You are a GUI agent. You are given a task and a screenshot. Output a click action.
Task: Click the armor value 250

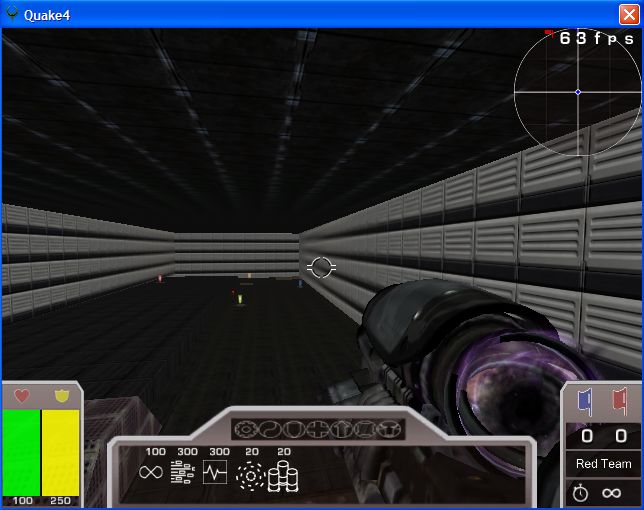point(60,501)
